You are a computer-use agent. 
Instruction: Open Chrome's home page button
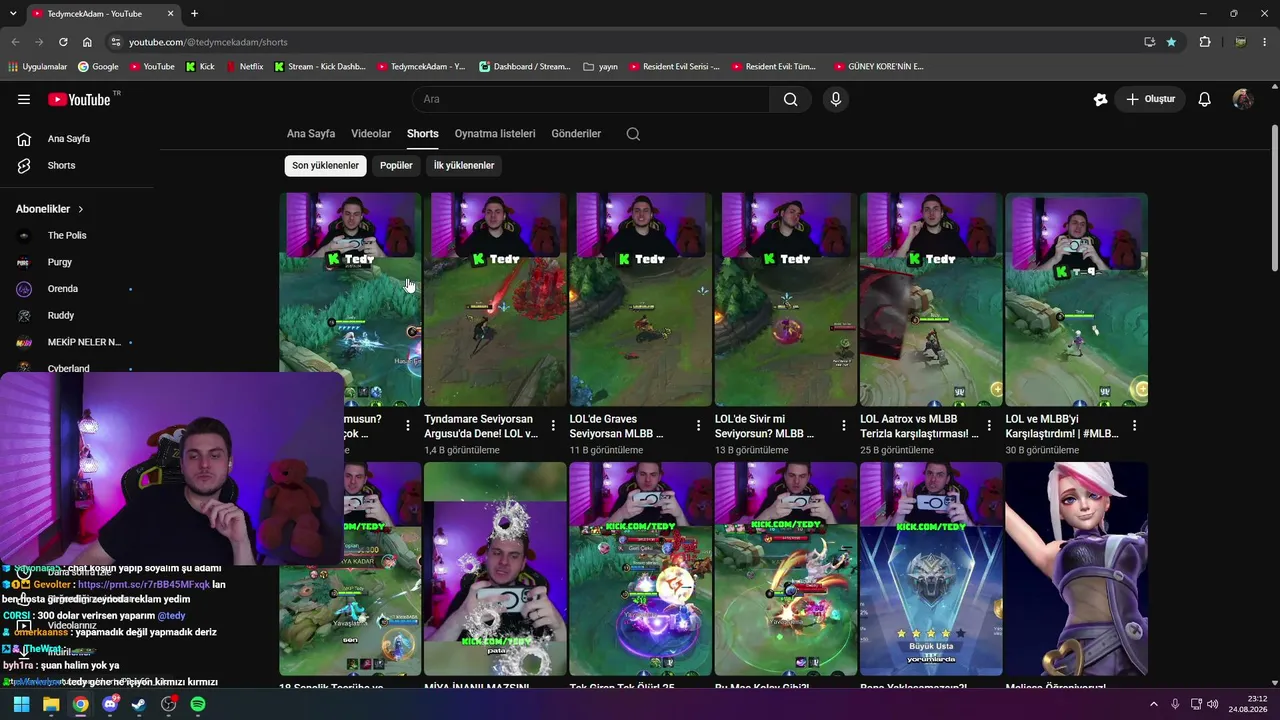pyautogui.click(x=87, y=42)
